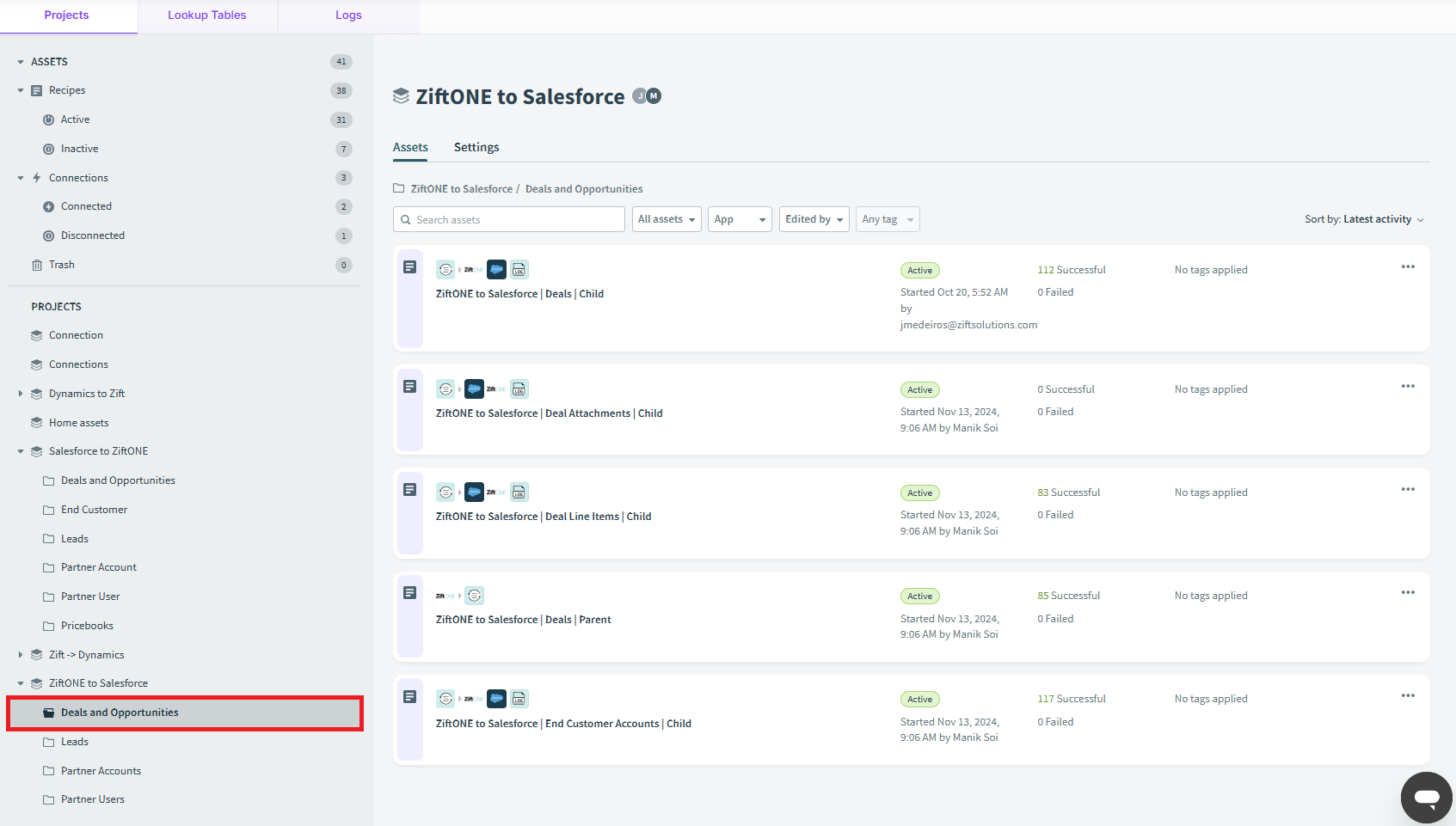
Task: Collapse the ZiftONE to Salesforce project in sidebar
Action: [21, 683]
